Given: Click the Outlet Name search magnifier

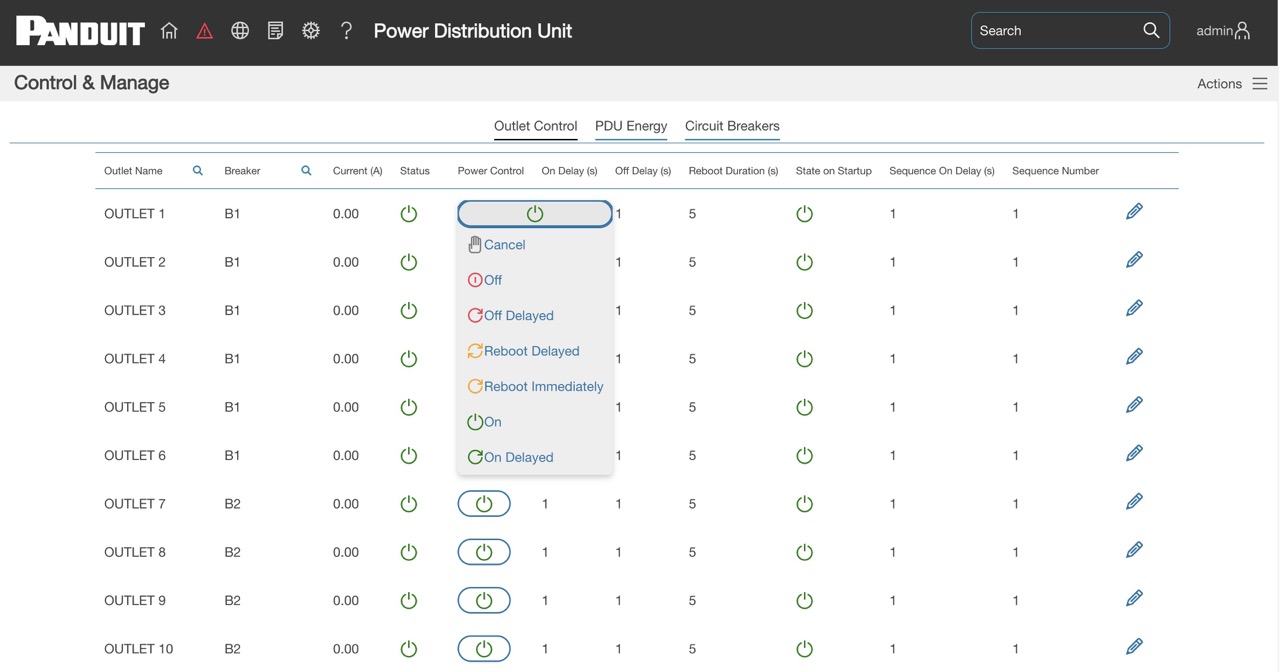Looking at the screenshot, I should (198, 171).
